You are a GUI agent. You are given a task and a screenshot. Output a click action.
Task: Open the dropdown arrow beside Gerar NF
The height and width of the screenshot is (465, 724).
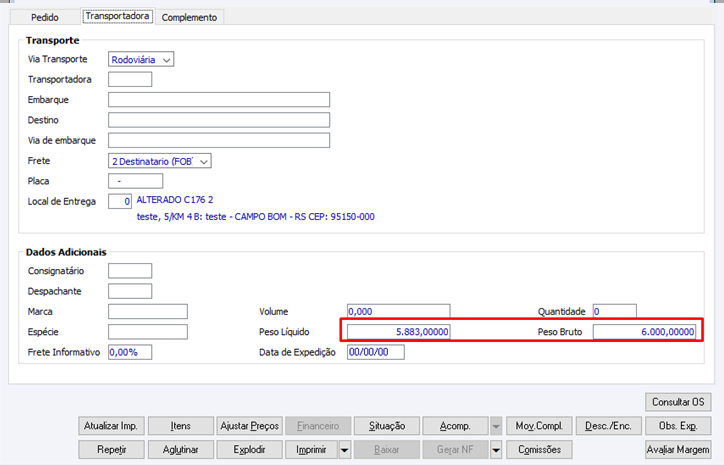(x=495, y=449)
